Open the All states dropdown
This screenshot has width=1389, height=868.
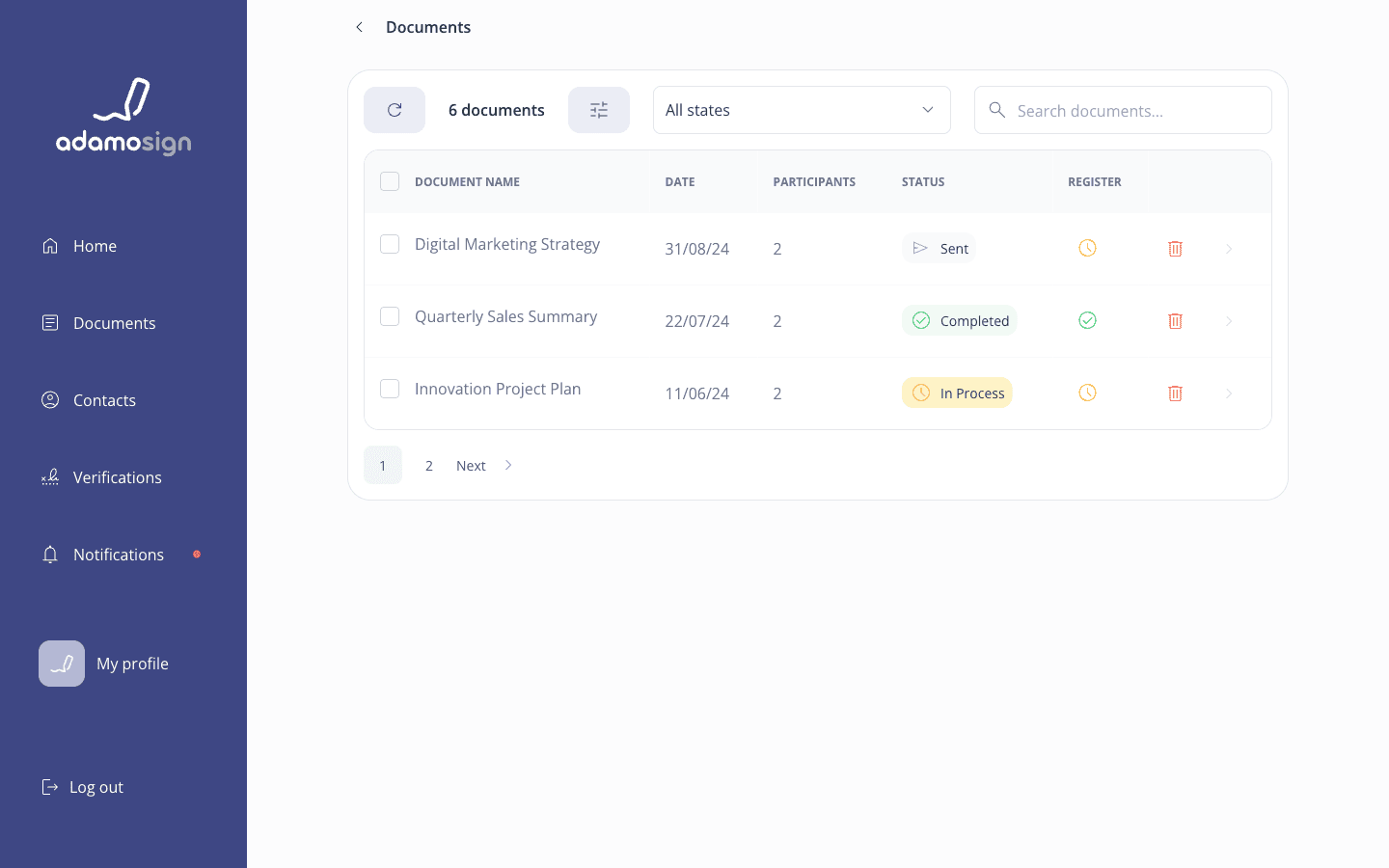(x=802, y=110)
